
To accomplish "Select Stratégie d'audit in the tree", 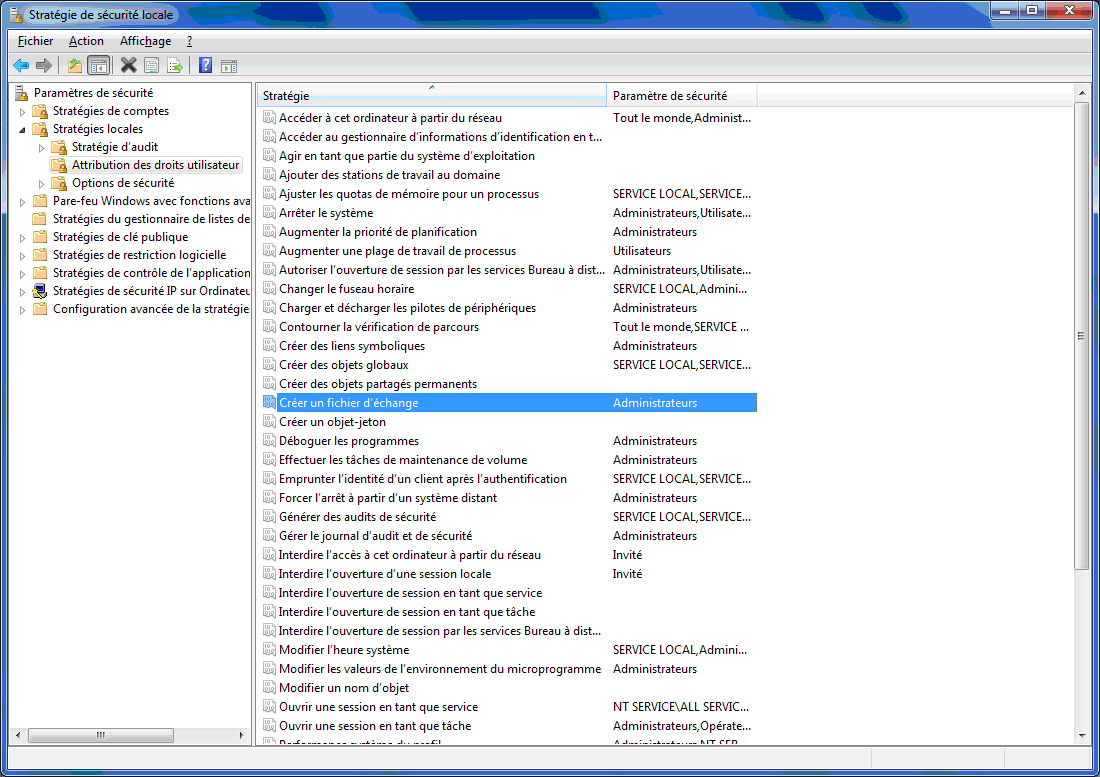I will (x=114, y=147).
